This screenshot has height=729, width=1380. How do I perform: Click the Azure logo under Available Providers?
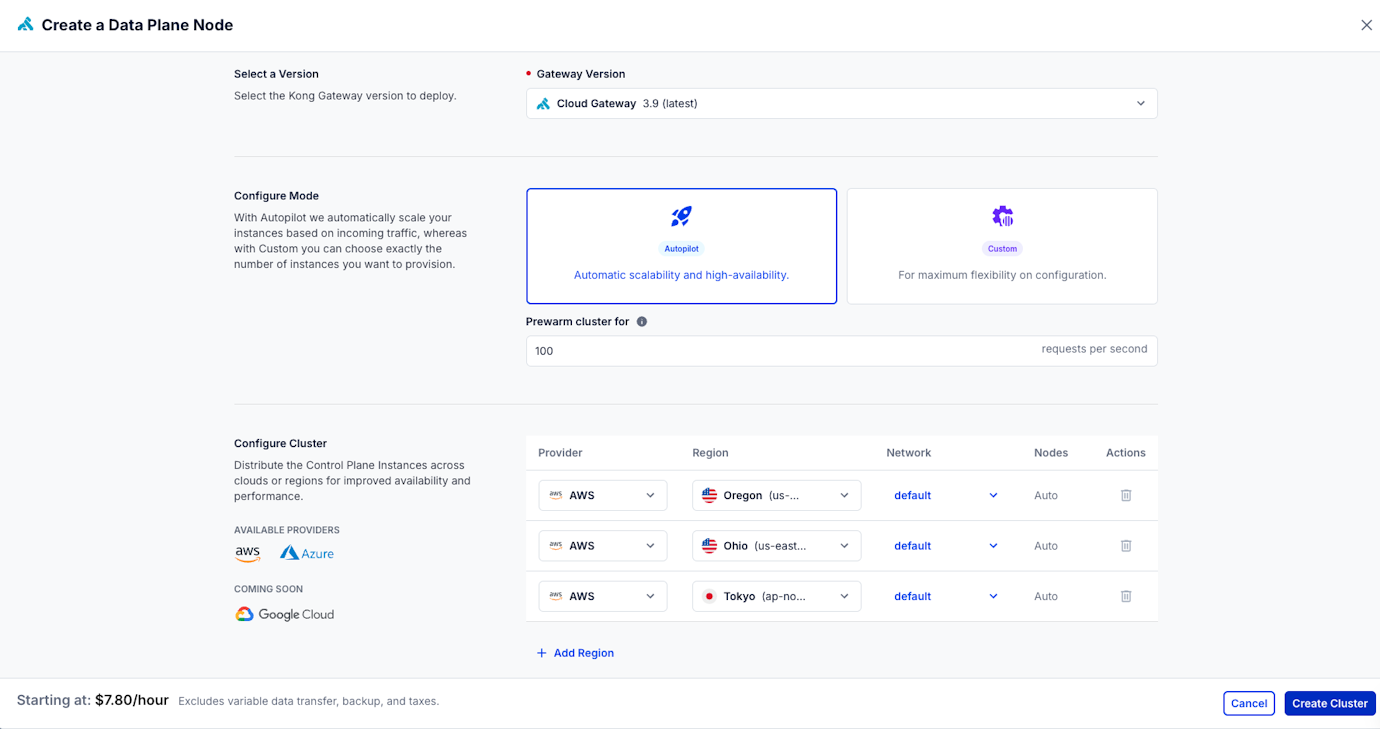(306, 552)
